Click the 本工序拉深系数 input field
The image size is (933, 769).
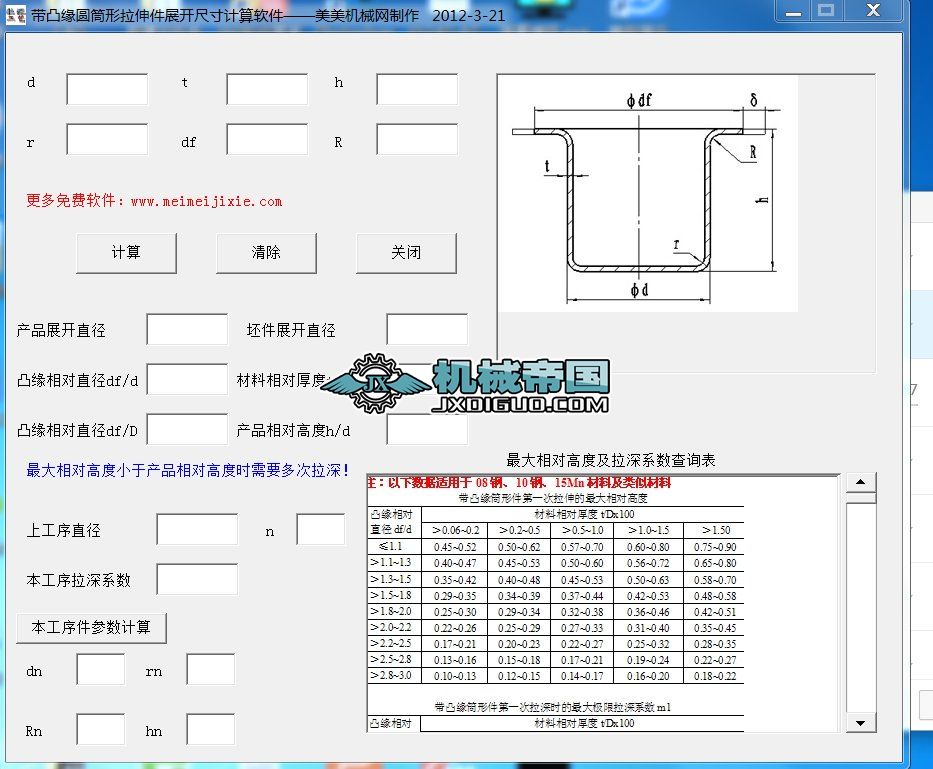(198, 579)
